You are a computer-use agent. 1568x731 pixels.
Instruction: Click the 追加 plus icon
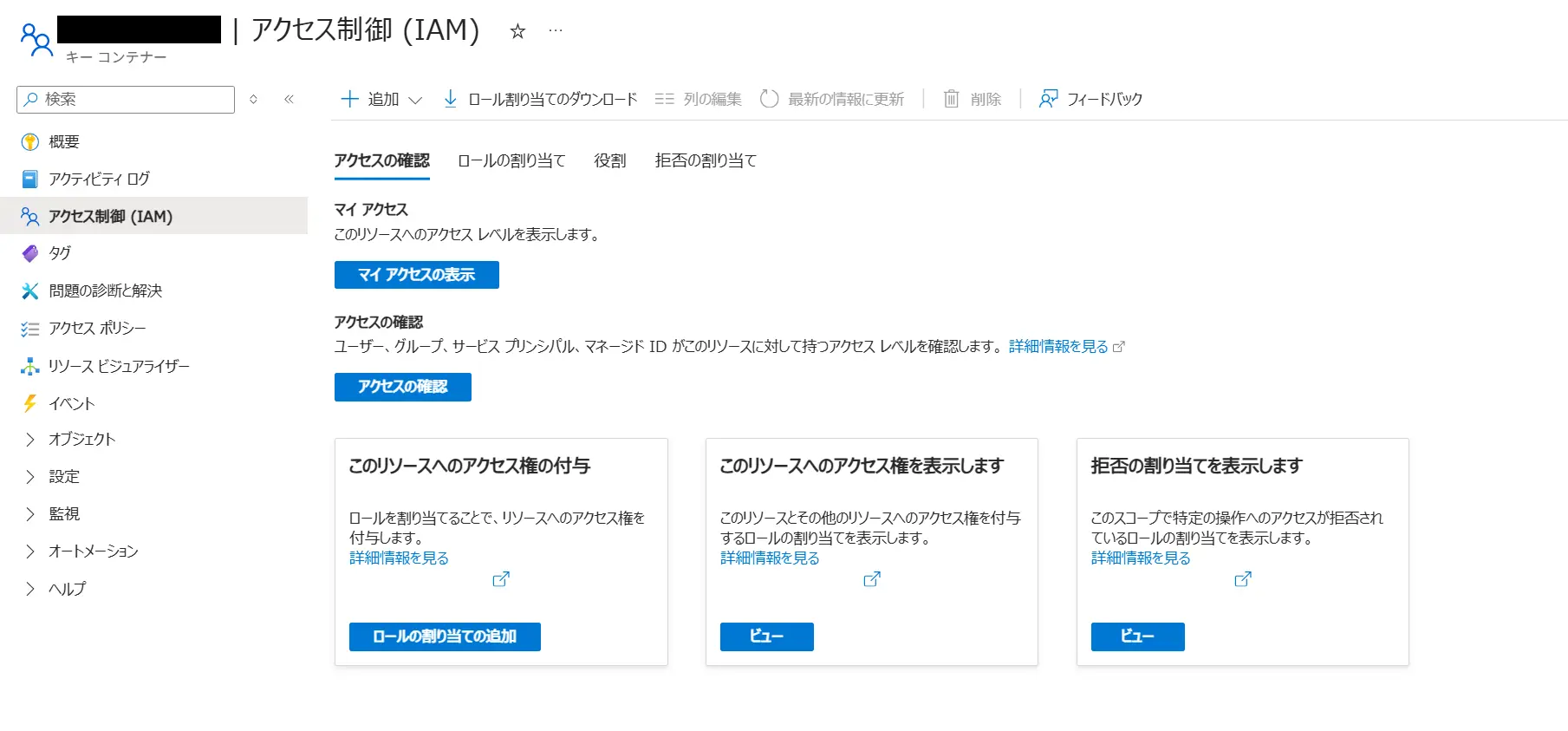click(349, 99)
